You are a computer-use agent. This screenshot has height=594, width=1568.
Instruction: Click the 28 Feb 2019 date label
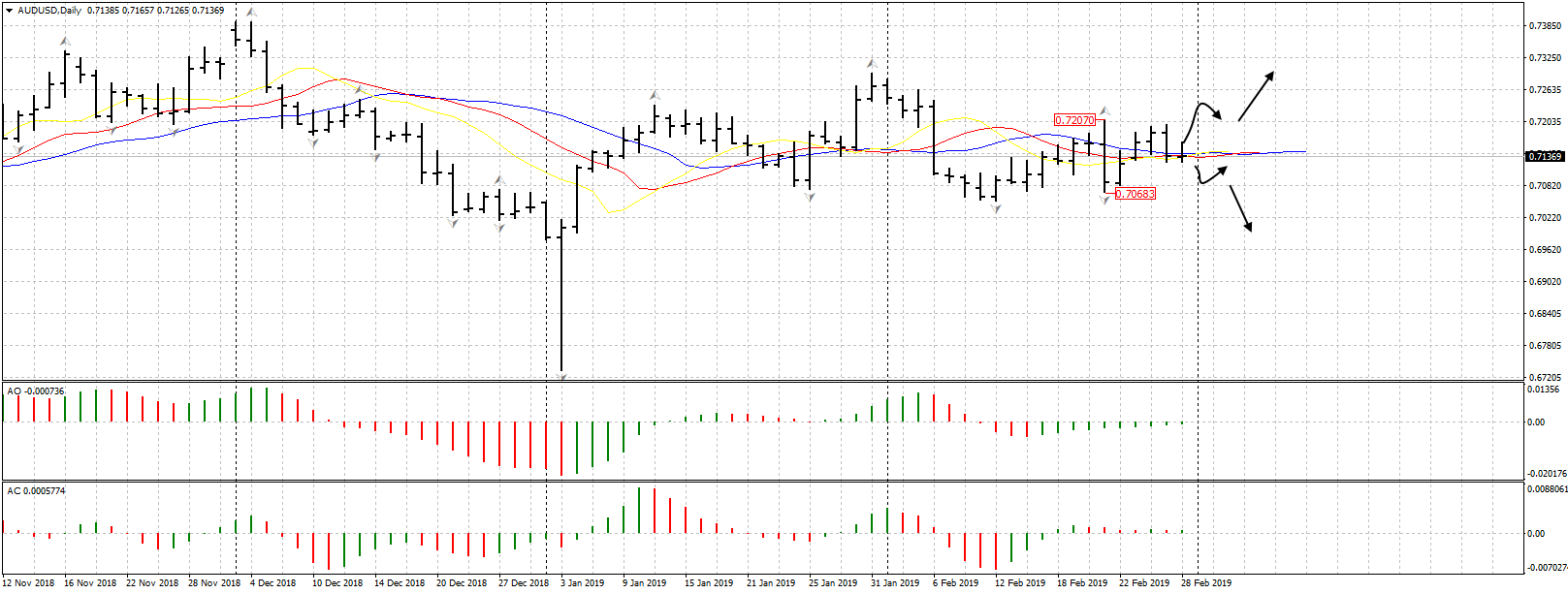pos(1205,583)
